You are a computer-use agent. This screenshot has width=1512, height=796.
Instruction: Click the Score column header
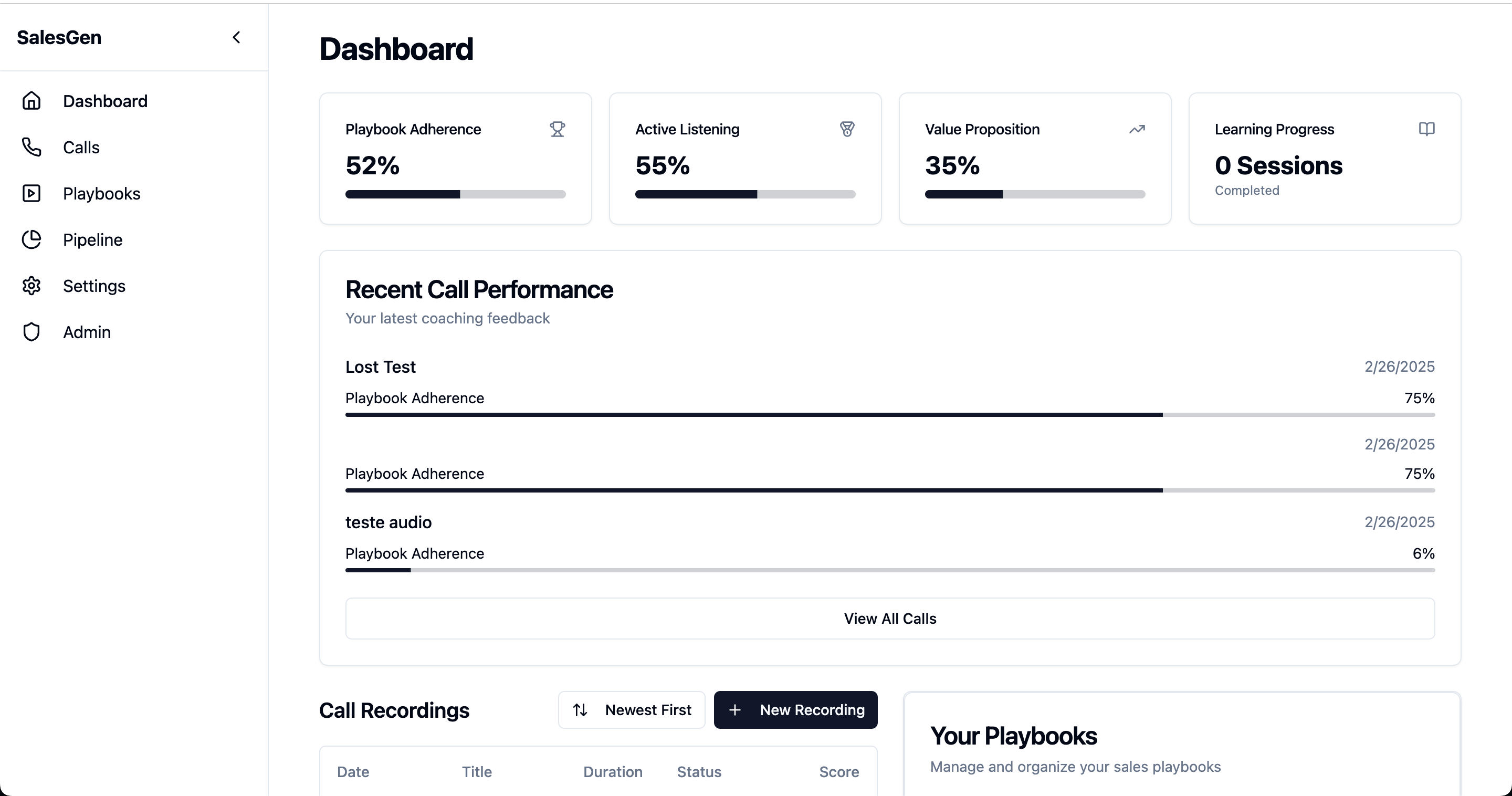pyautogui.click(x=839, y=772)
